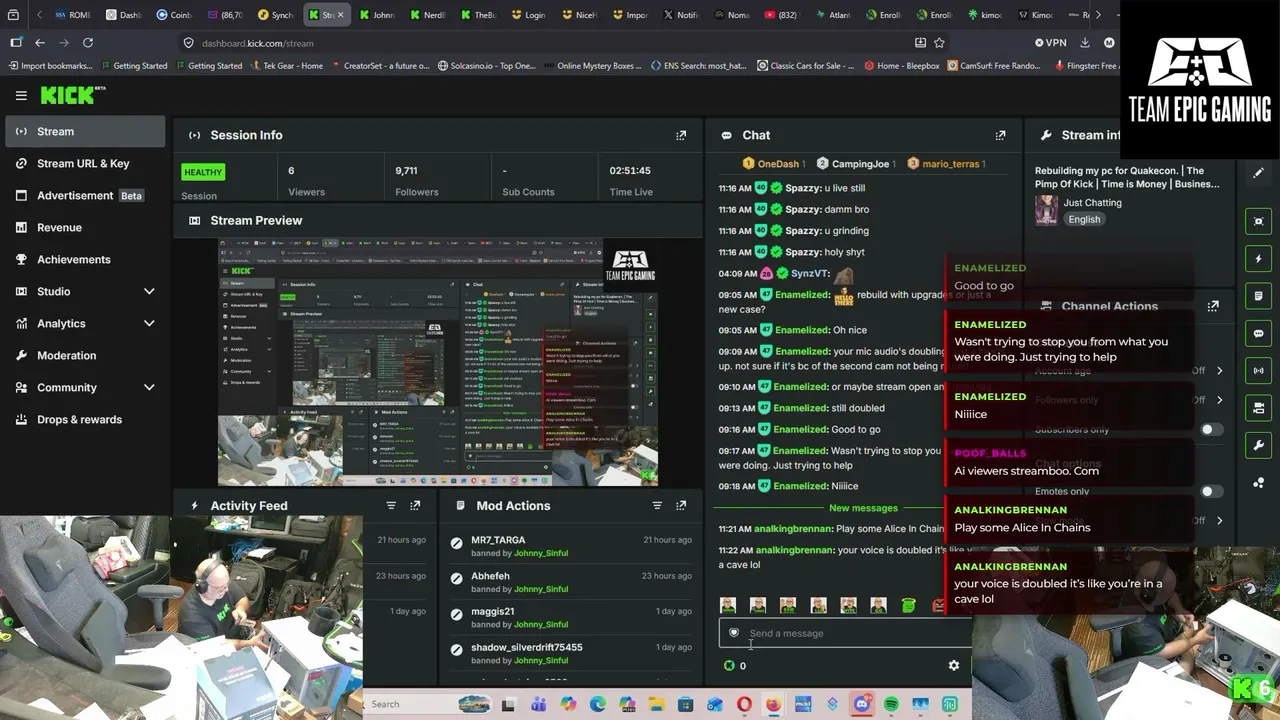Toggle Subscribers only chat switch
The height and width of the screenshot is (720, 1280).
[1210, 430]
